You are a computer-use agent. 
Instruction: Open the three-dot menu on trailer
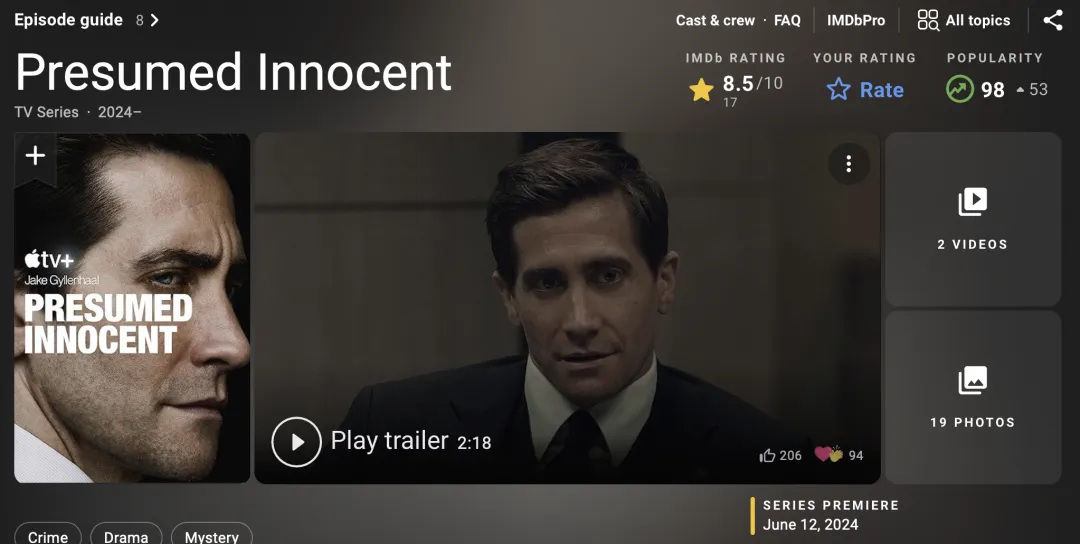[x=849, y=164]
